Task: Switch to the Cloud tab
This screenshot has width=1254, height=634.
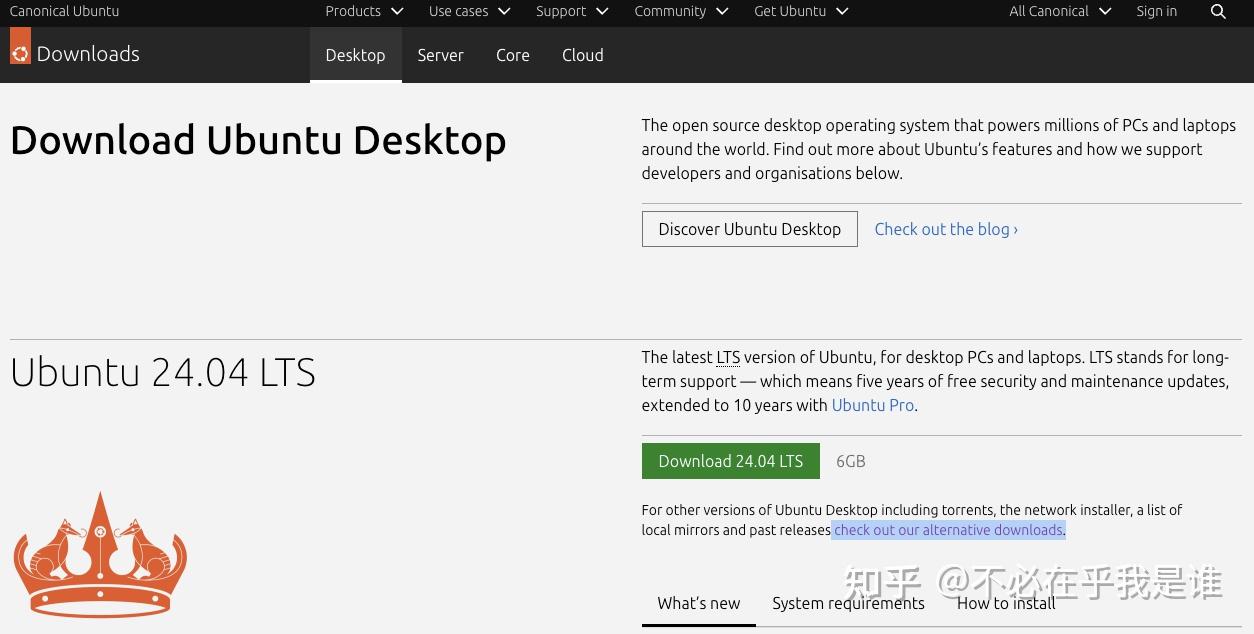Action: pyautogui.click(x=582, y=55)
